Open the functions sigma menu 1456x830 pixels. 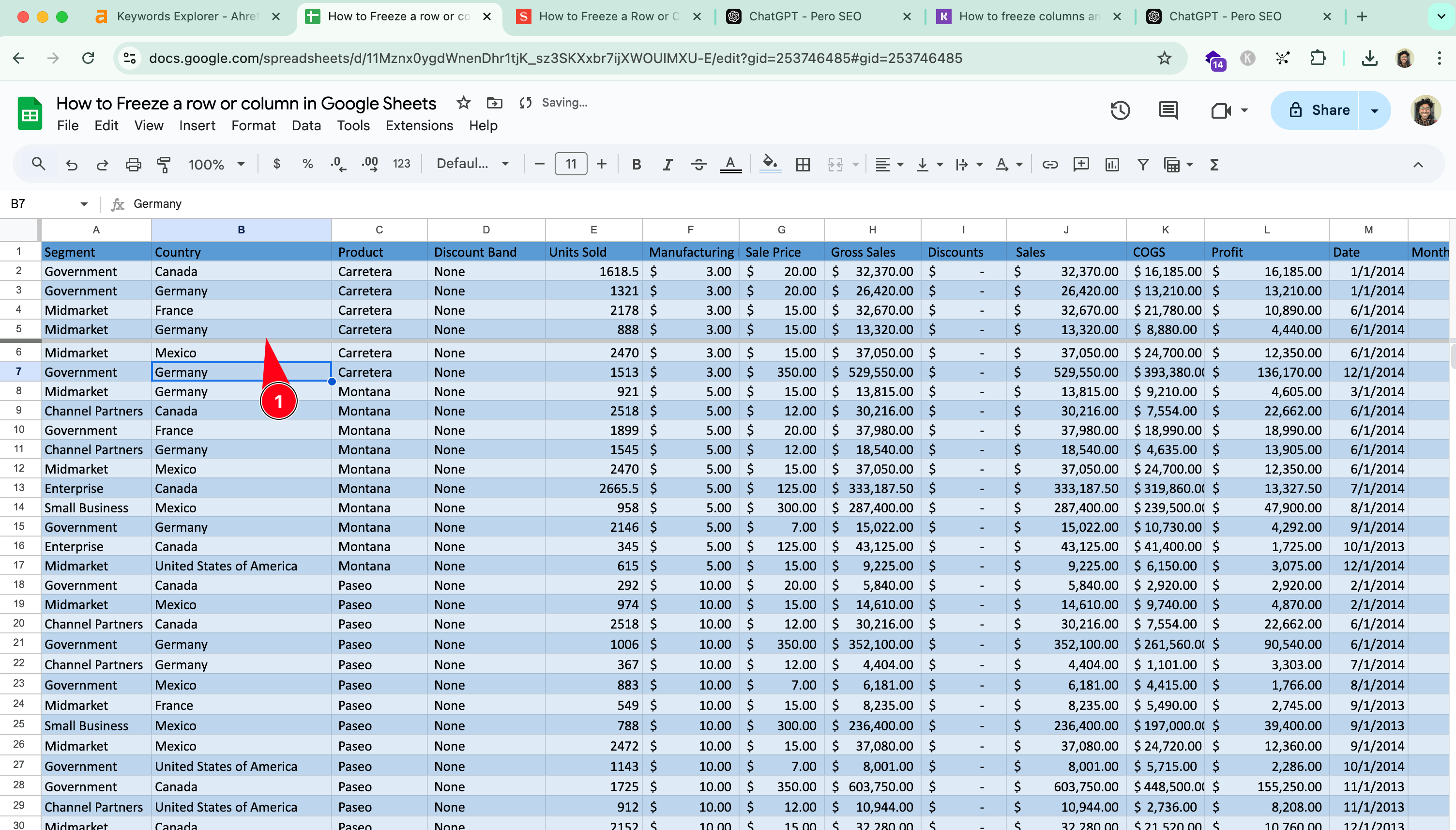tap(1214, 164)
